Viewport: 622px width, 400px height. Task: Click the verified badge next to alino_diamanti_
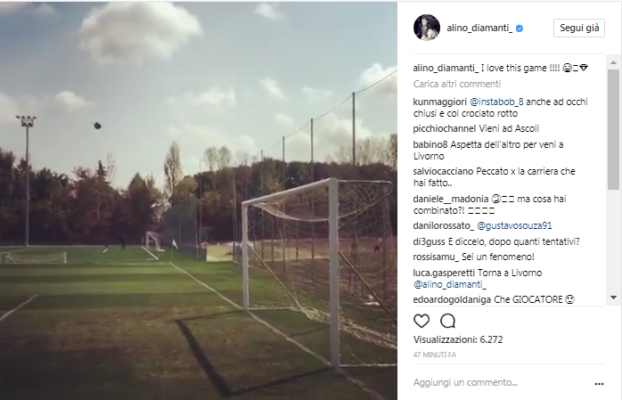tap(519, 28)
